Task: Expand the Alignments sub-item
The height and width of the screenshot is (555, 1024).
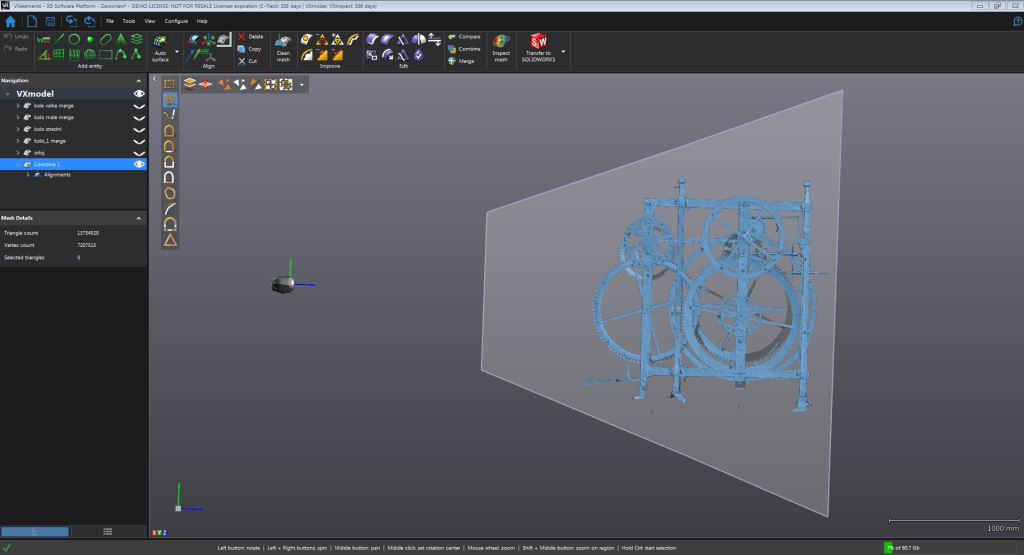Action: (27, 175)
